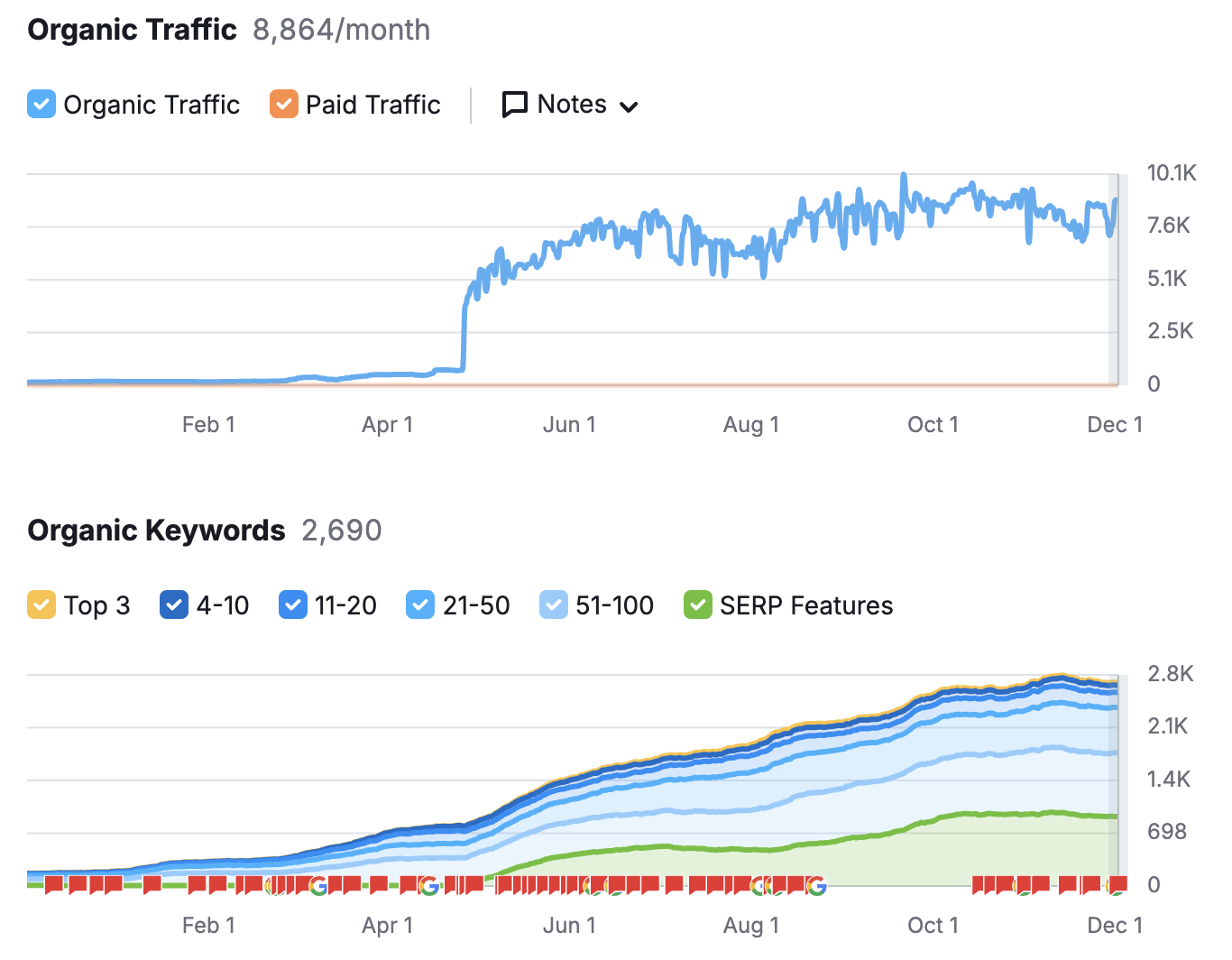
Task: Click Dec 1 on the keywords chart axis
Action: coord(1115,926)
